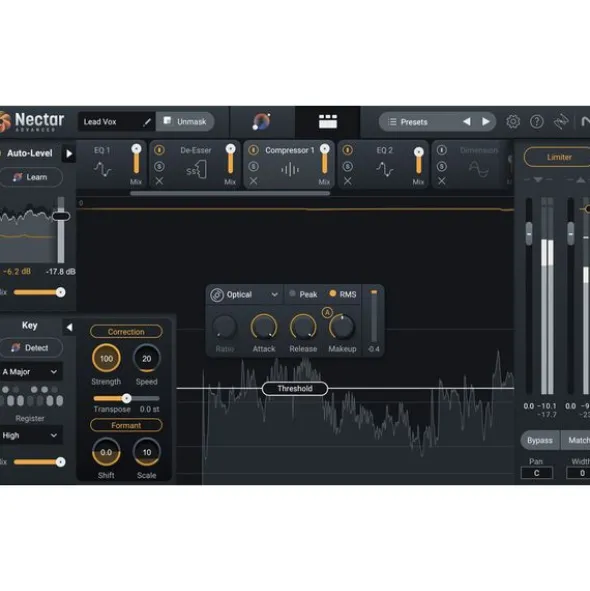Switch to the module chain view icon

328,122
